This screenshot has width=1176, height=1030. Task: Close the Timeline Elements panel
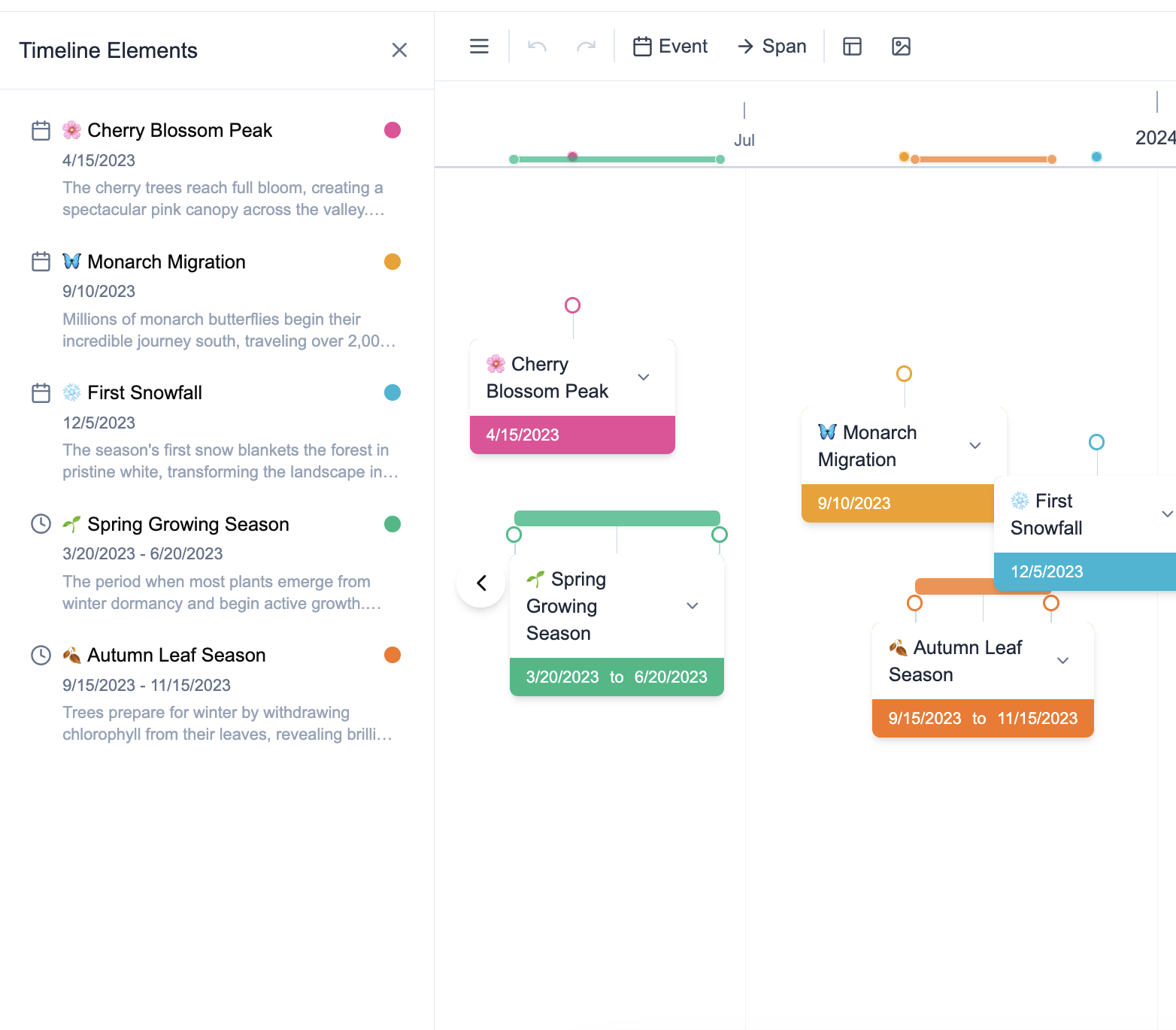(399, 50)
